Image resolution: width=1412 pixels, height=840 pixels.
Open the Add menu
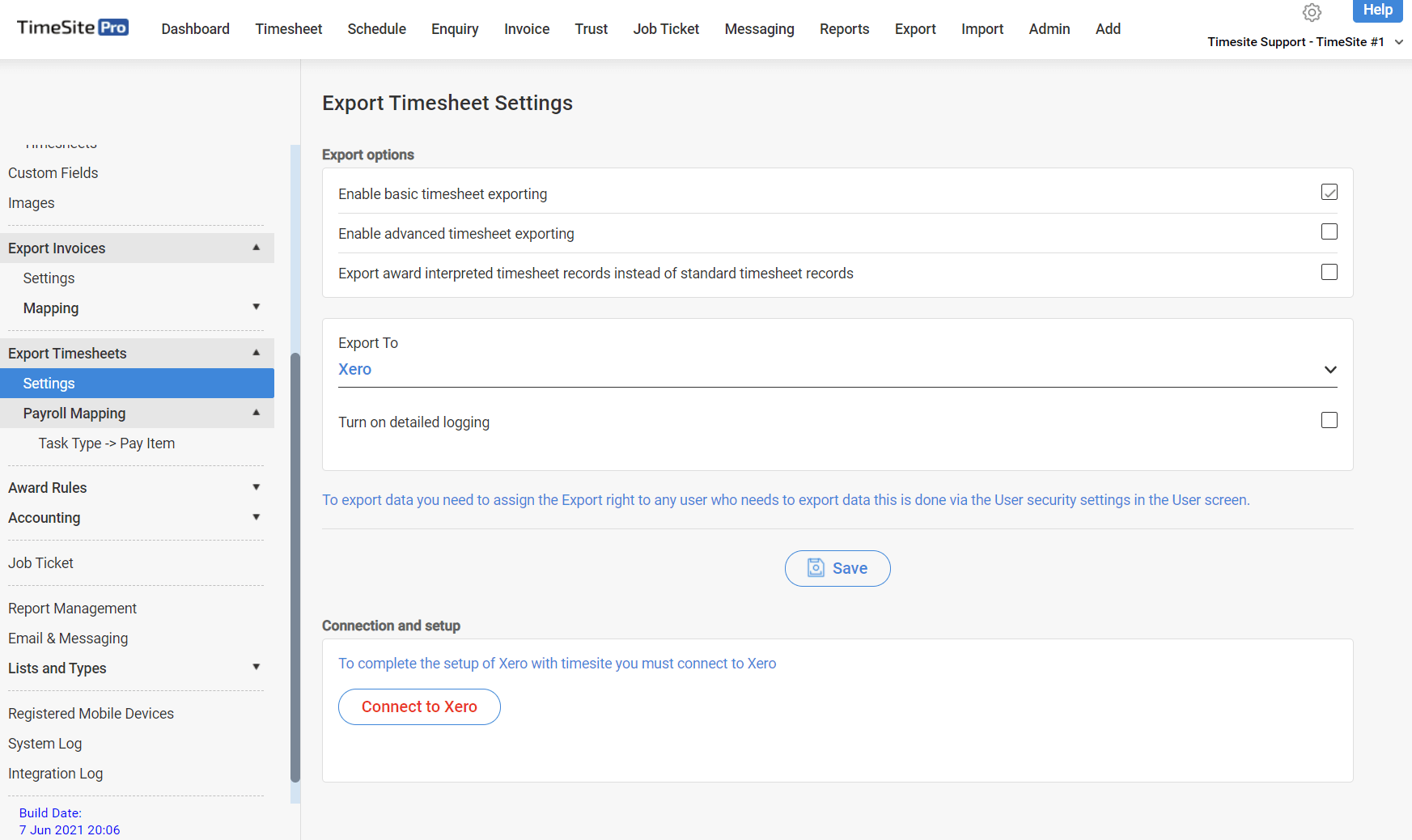(1108, 29)
